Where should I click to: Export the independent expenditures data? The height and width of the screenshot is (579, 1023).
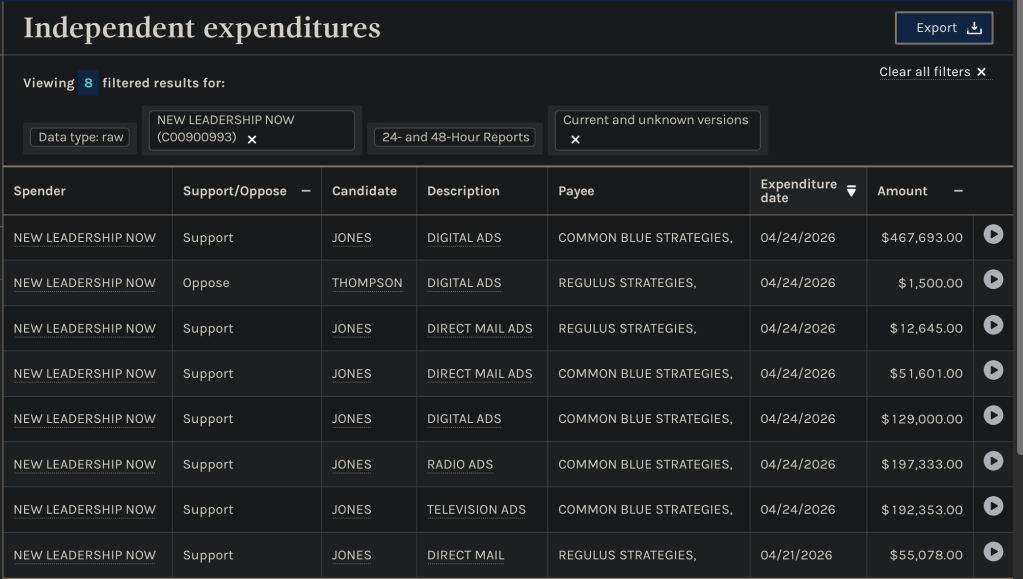943,28
